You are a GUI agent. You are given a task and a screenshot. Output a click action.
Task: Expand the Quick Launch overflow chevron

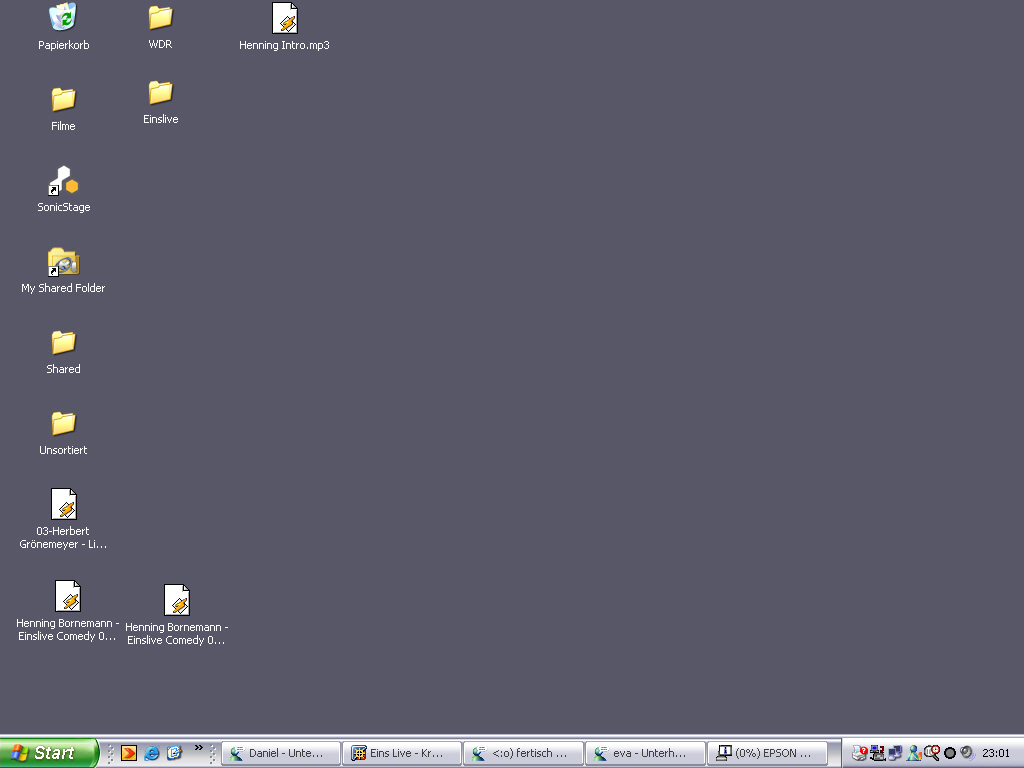[x=198, y=747]
